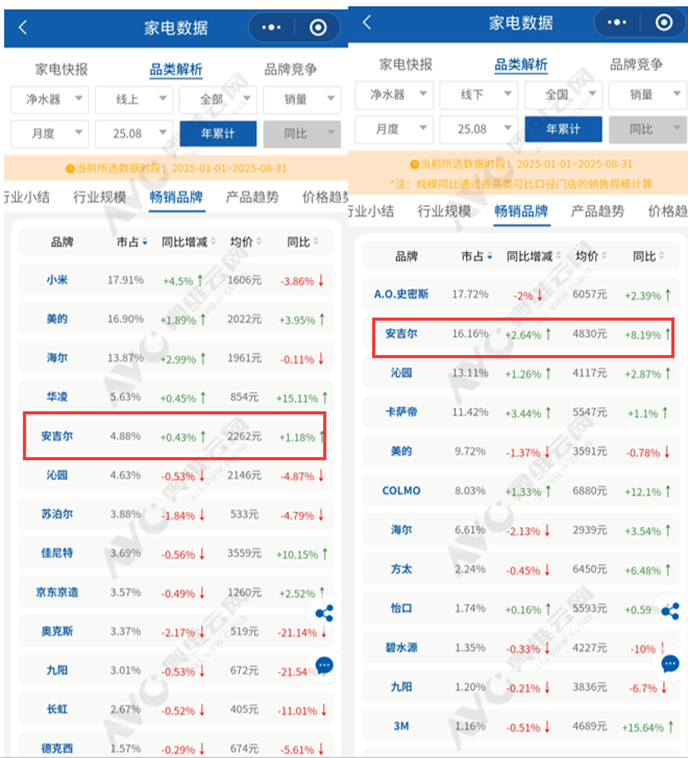
Task: Toggle 年累计 in the left panel
Action: [218, 134]
